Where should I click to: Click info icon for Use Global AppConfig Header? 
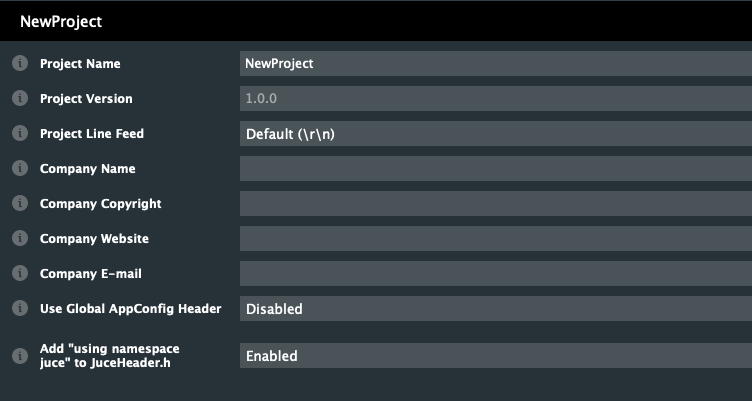(18, 309)
